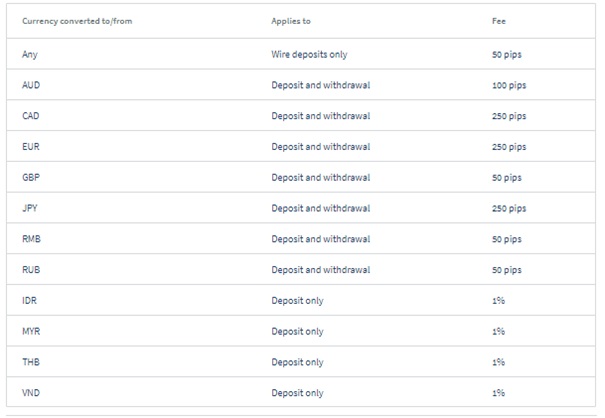Click the GBP row's '50 pips' fee

(506, 178)
